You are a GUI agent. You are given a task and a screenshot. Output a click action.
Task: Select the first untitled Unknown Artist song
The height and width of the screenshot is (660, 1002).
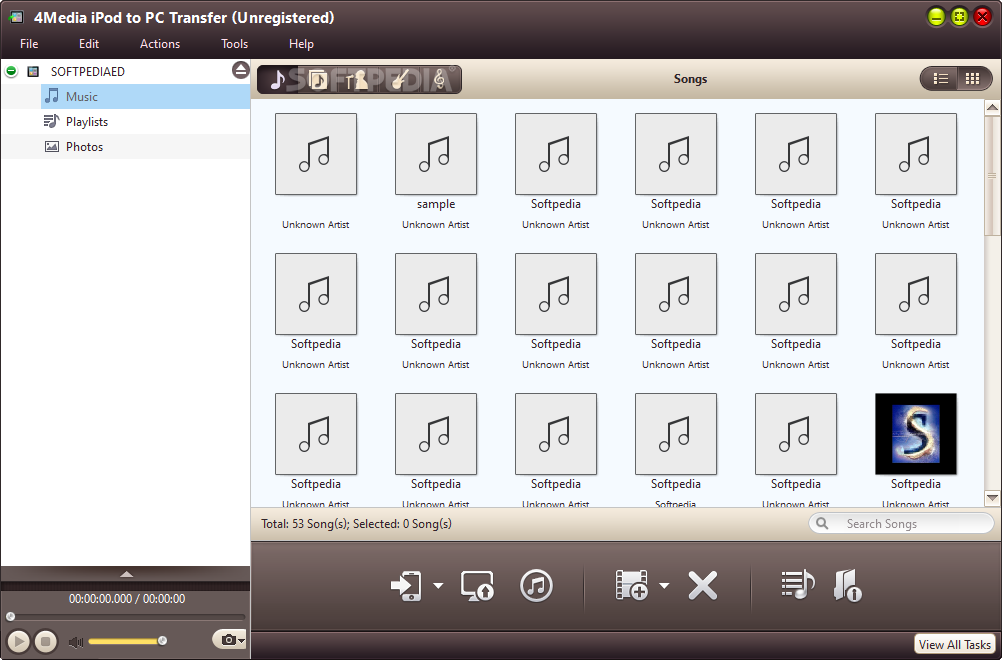(x=316, y=154)
